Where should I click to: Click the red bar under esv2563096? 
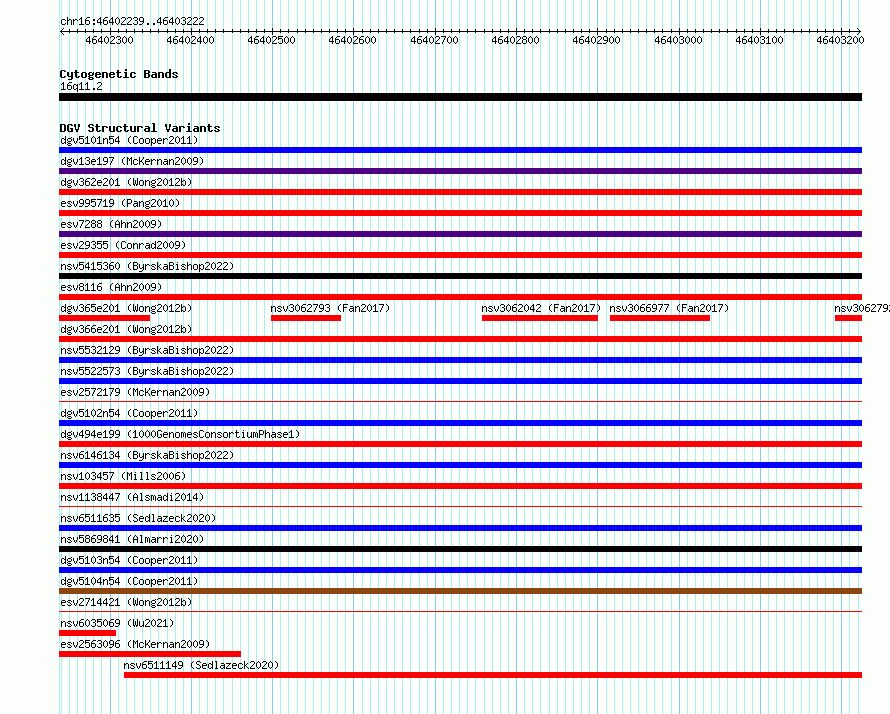click(x=150, y=654)
